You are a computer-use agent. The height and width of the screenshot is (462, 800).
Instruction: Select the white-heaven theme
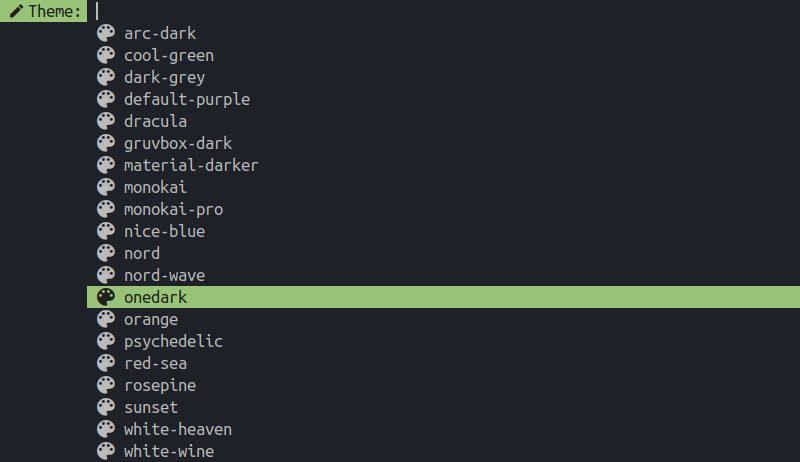tap(443, 429)
